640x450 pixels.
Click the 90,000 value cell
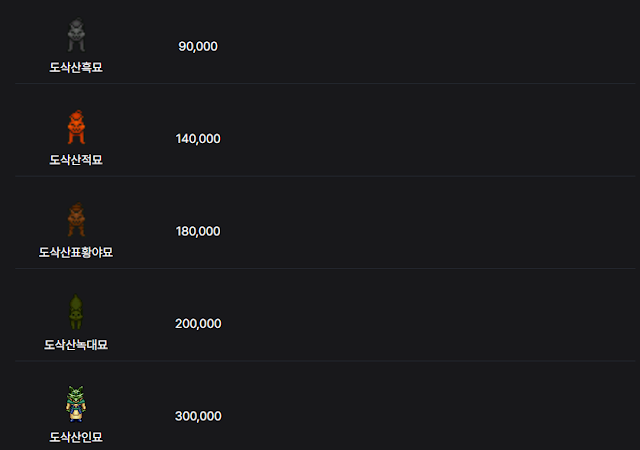pos(198,47)
